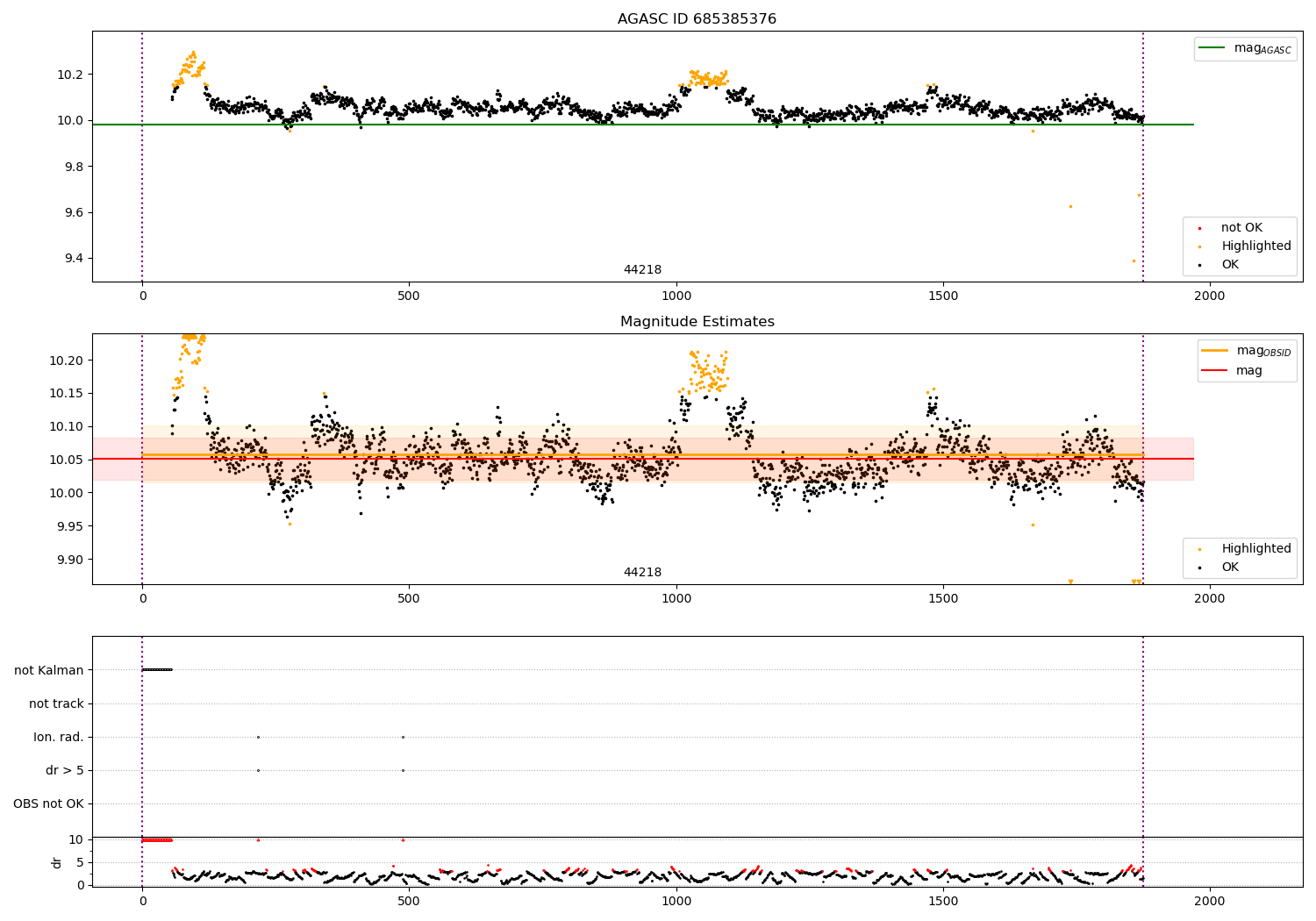Click the '1000' x-tick under the bottom plot
The height and width of the screenshot is (921, 1316).
[x=676, y=901]
